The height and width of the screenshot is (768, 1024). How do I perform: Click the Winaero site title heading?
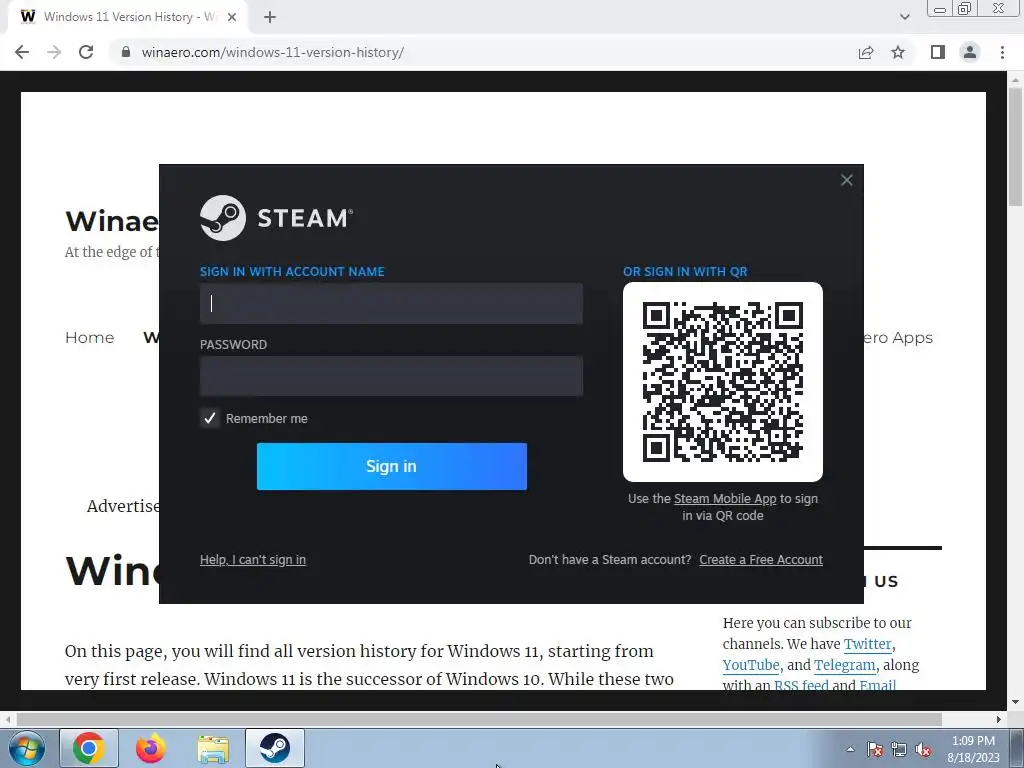tap(112, 221)
